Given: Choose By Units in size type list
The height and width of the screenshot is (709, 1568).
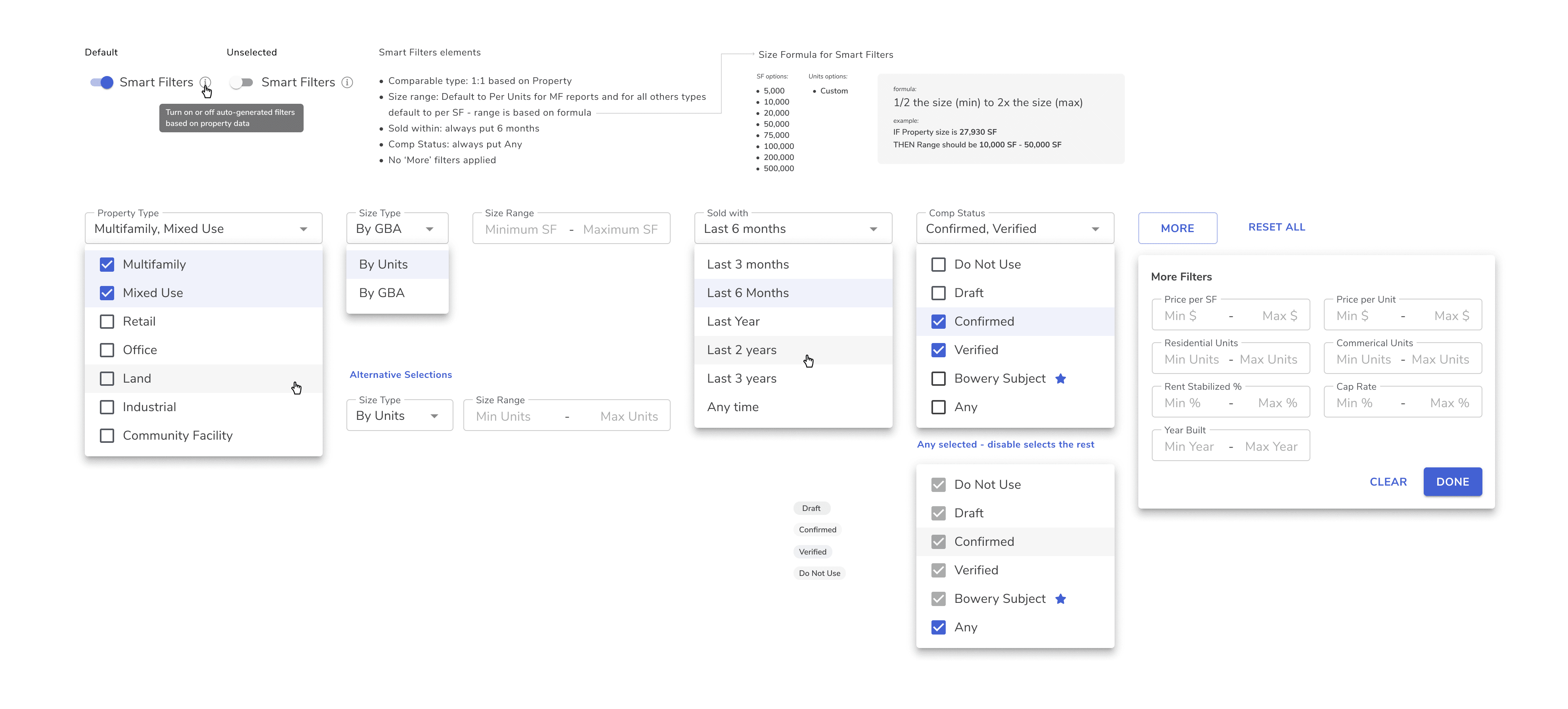Looking at the screenshot, I should [384, 265].
